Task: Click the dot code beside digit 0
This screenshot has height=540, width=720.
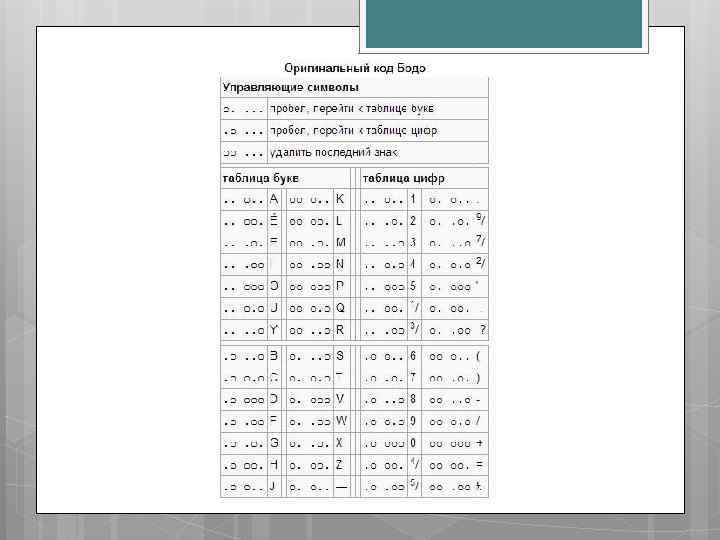Action: (384, 444)
